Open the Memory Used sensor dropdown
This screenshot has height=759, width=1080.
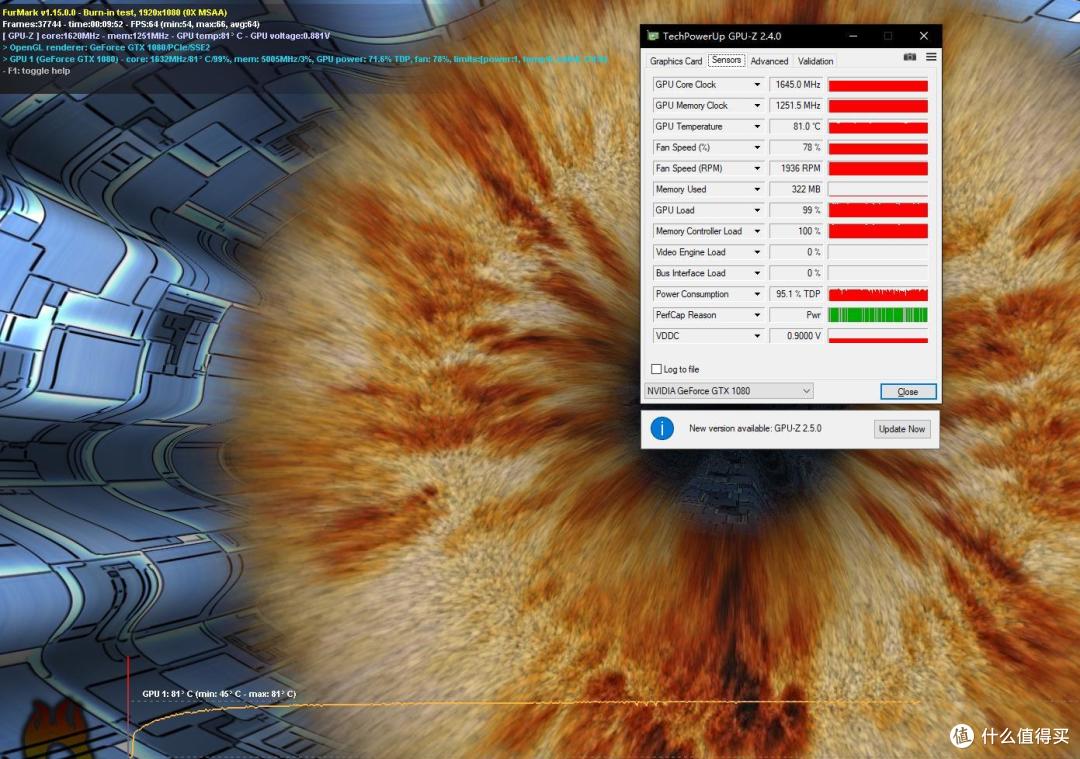pyautogui.click(x=757, y=189)
